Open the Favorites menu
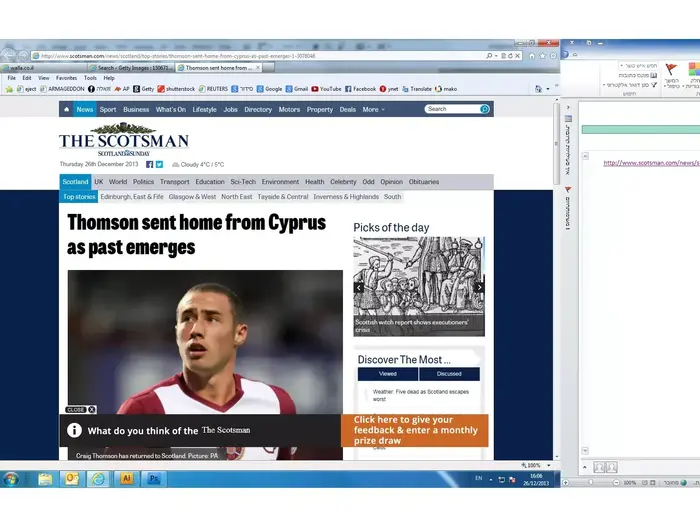 (67, 78)
